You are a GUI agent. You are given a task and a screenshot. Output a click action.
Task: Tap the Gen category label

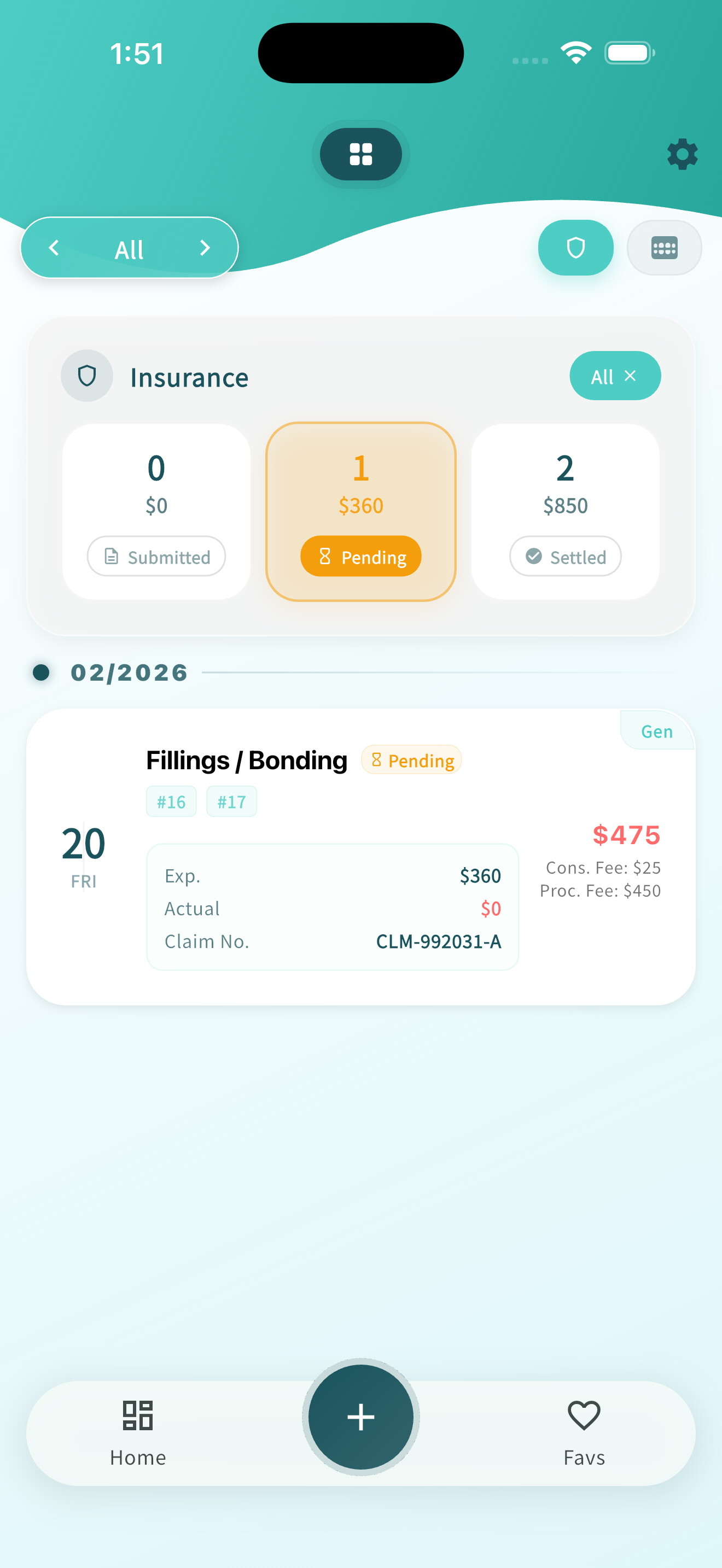(656, 731)
